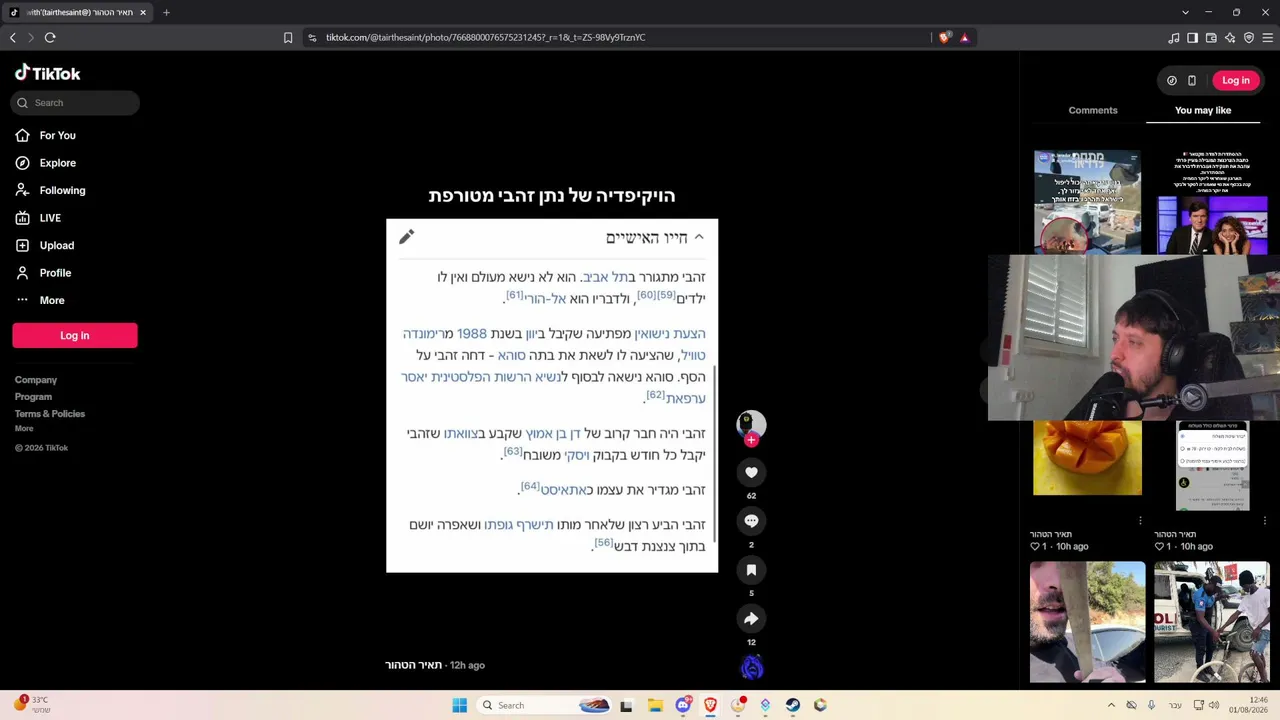Follow the creator with the plus badge
The image size is (1280, 720).
click(751, 440)
